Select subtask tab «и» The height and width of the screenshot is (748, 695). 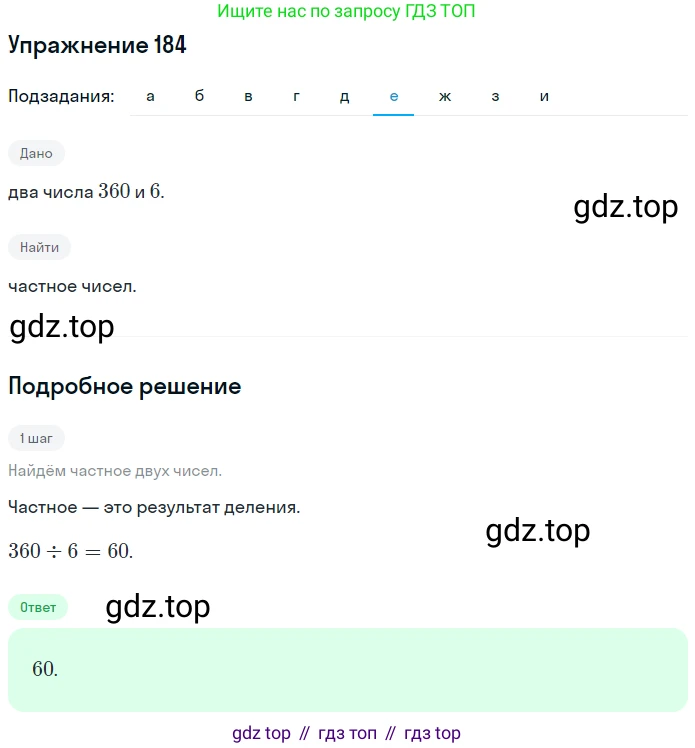pyautogui.click(x=544, y=96)
